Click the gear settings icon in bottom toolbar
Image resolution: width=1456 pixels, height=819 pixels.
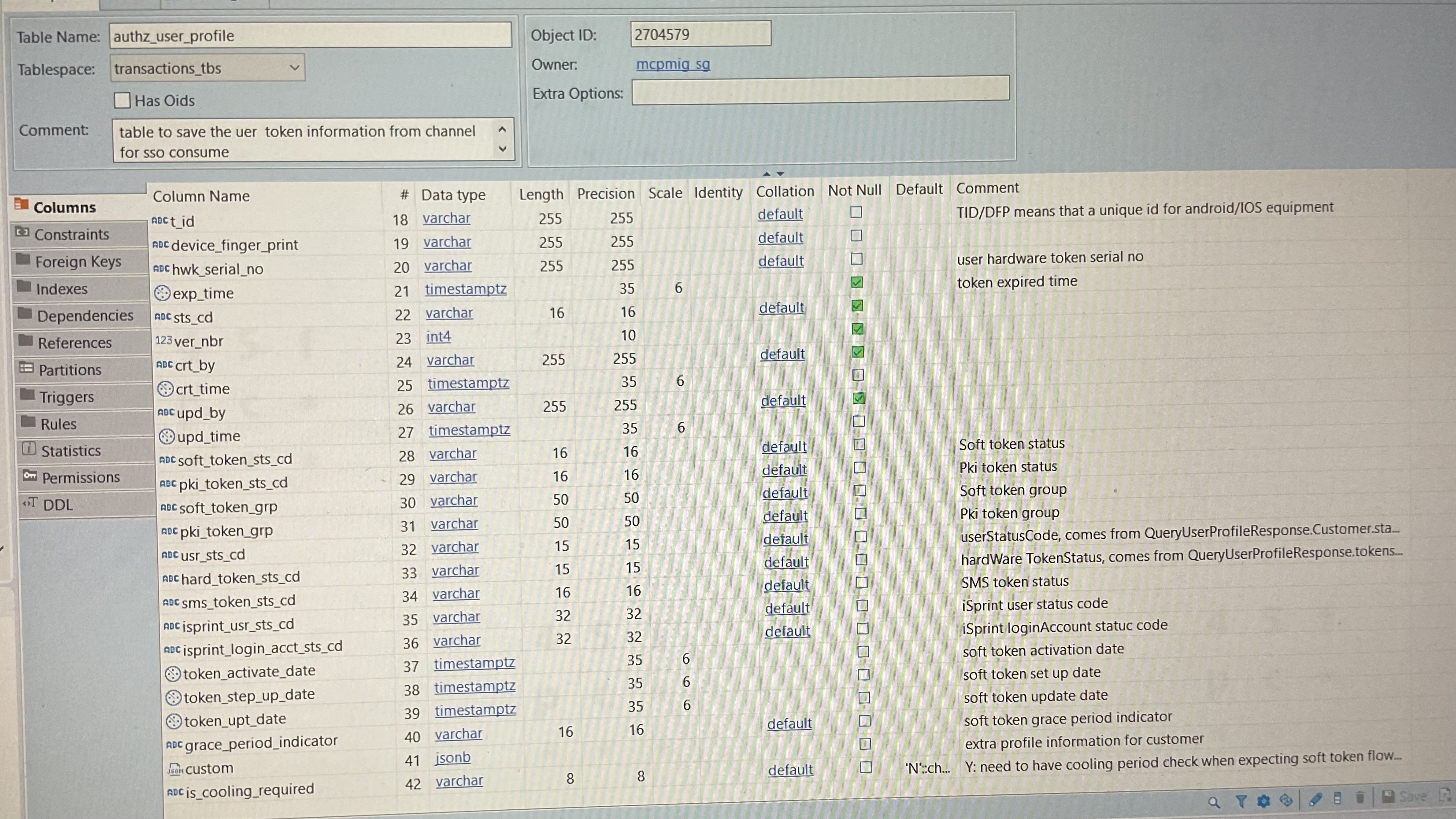tap(1264, 801)
